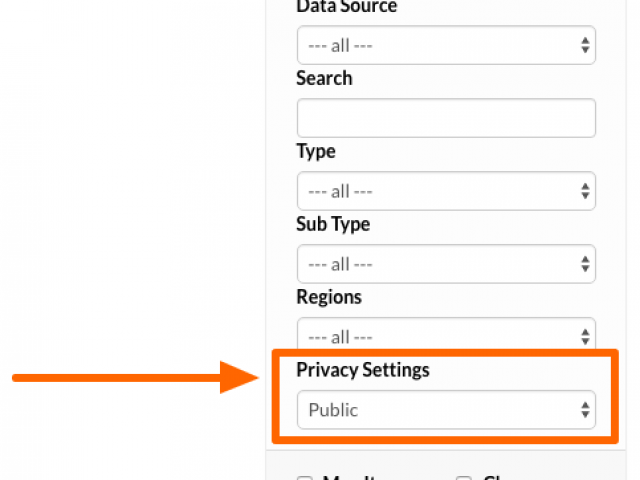Click the Regions label

tap(329, 297)
